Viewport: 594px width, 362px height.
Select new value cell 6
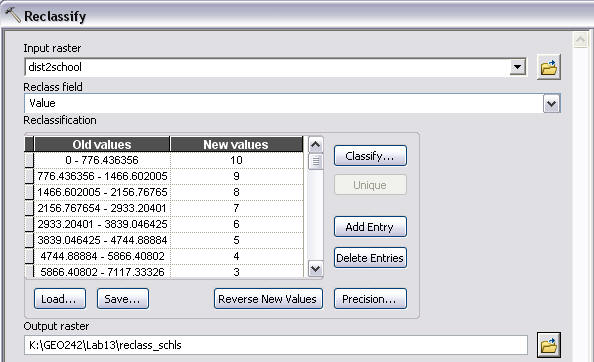click(x=237, y=224)
